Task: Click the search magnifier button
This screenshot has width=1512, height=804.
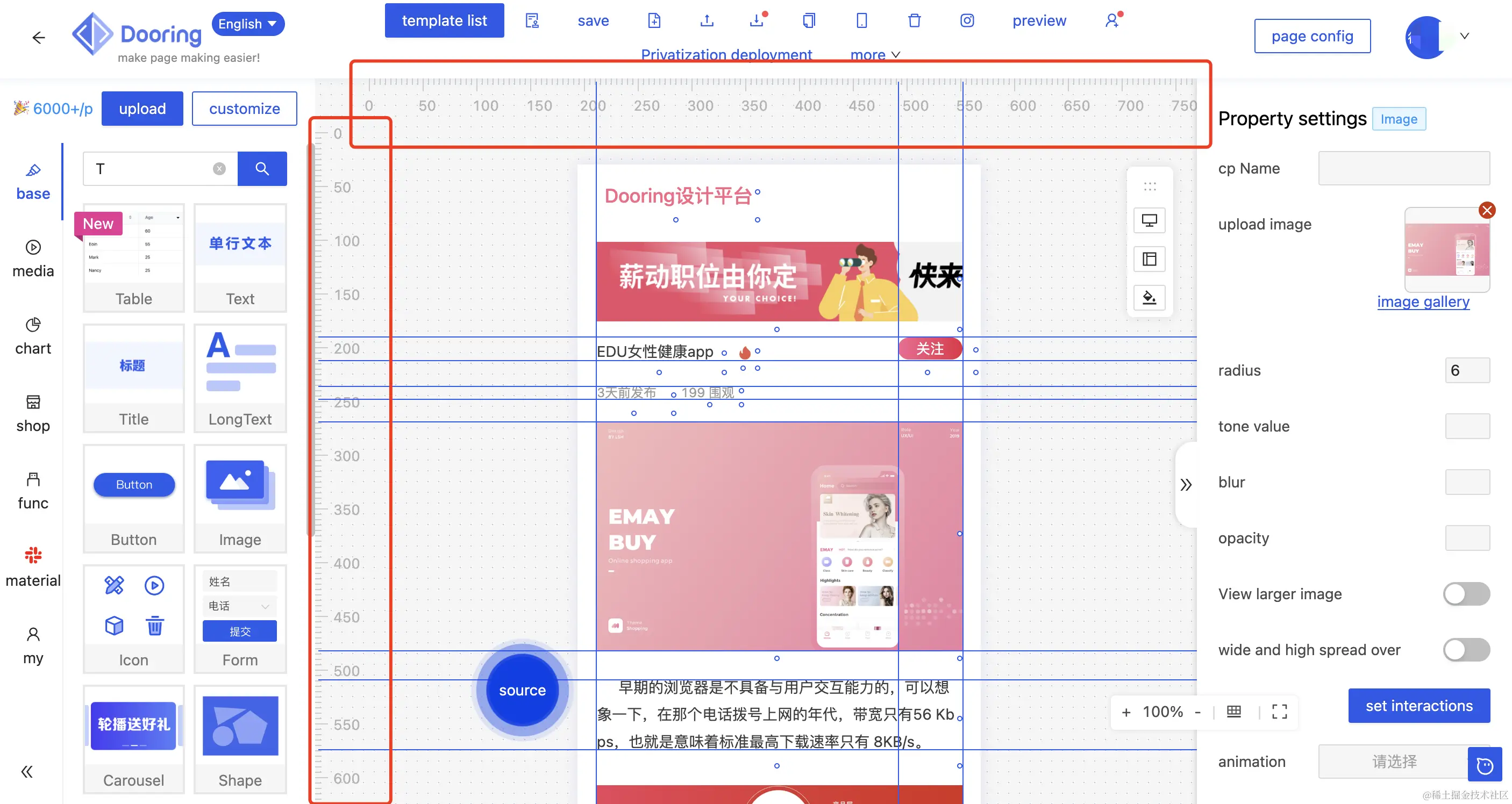Action: (x=262, y=169)
